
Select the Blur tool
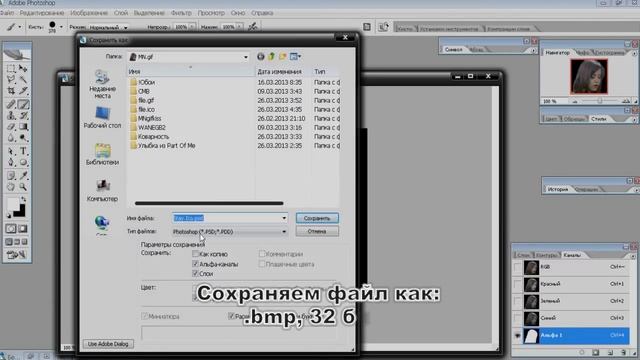11,138
